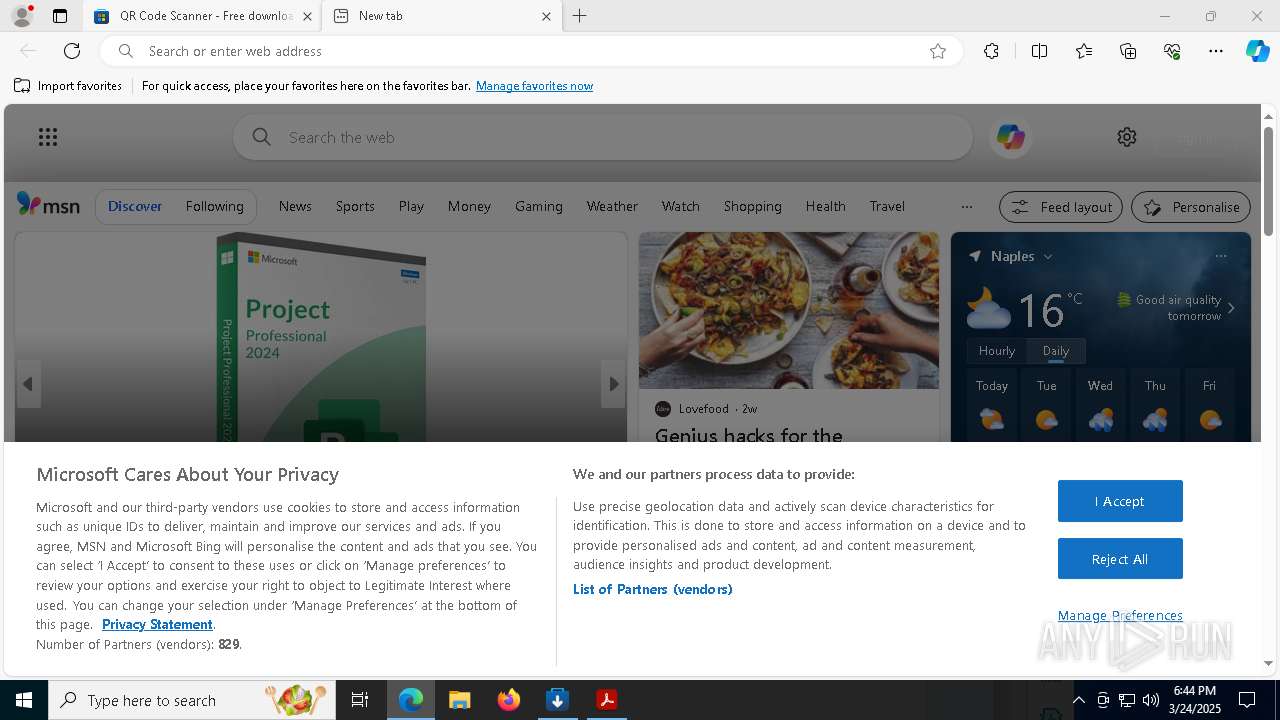Open the Shopping category
1280x720 pixels.
tap(752, 206)
